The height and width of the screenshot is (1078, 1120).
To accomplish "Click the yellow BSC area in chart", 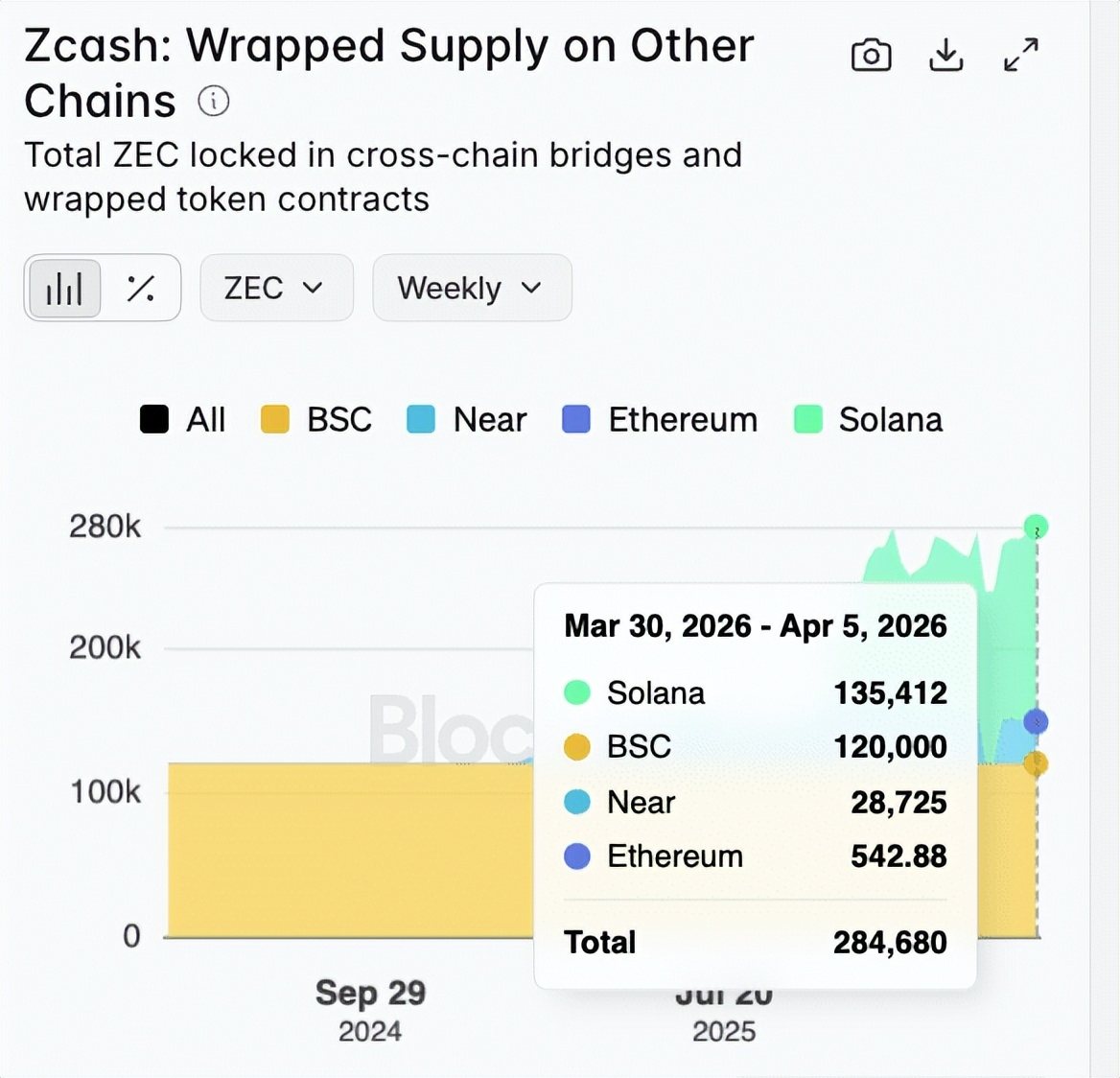I will coord(345,854).
